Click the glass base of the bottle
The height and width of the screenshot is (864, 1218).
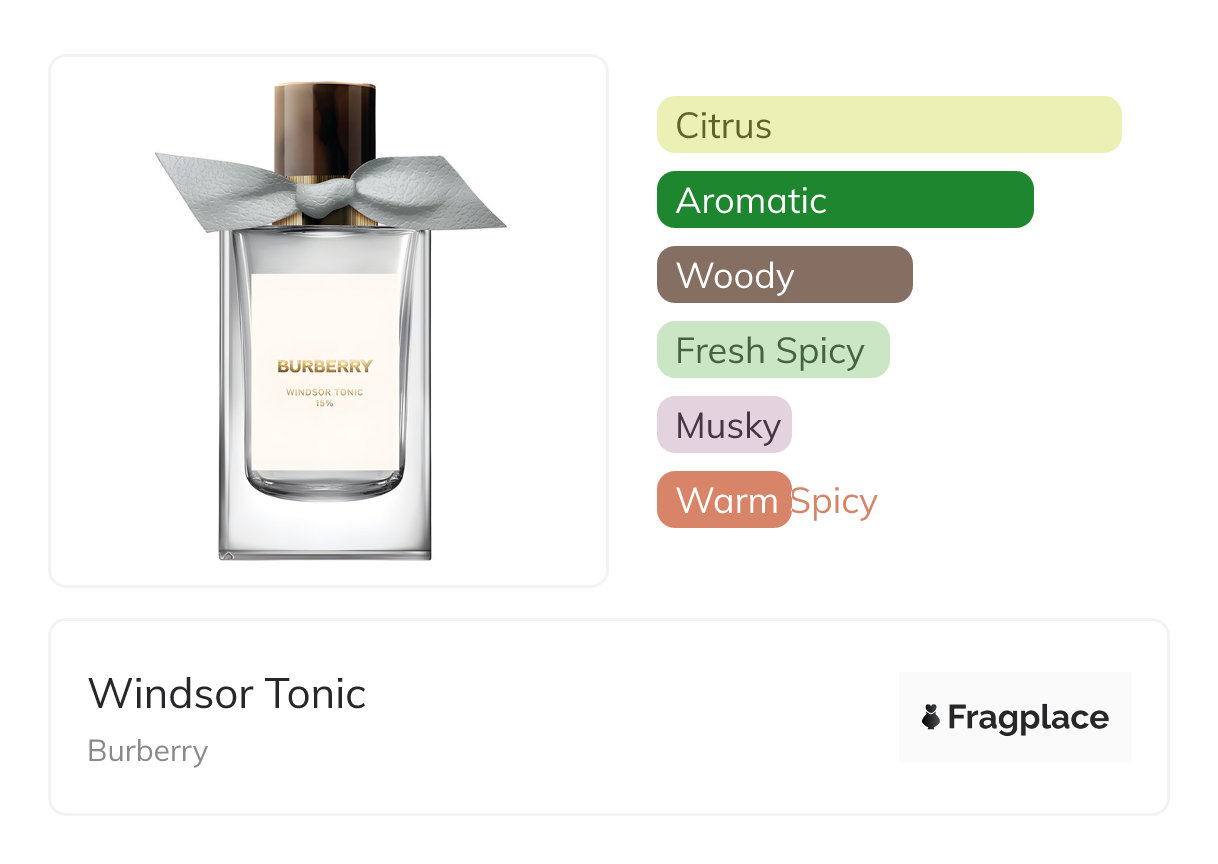point(325,525)
